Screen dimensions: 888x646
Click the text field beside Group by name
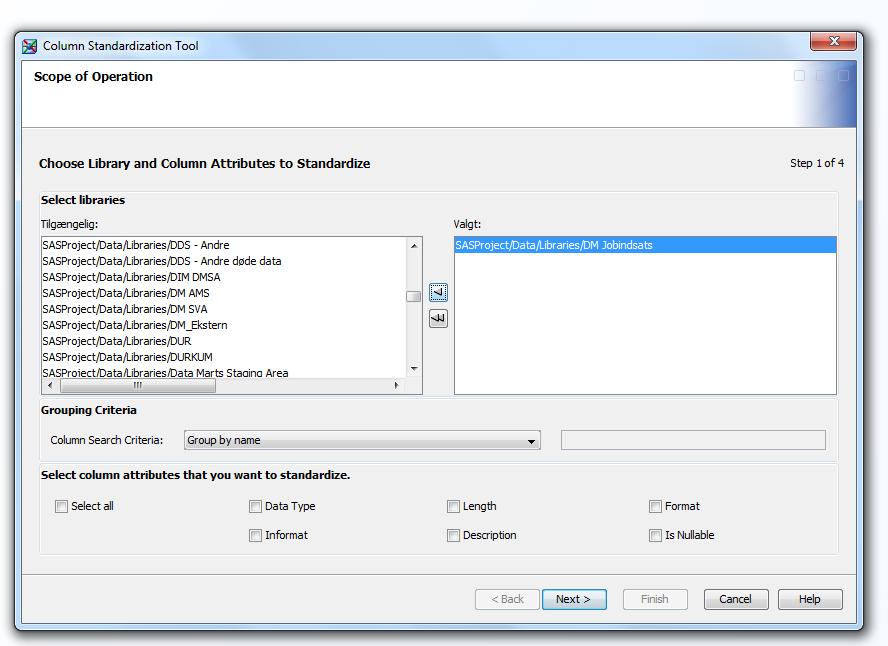(693, 440)
